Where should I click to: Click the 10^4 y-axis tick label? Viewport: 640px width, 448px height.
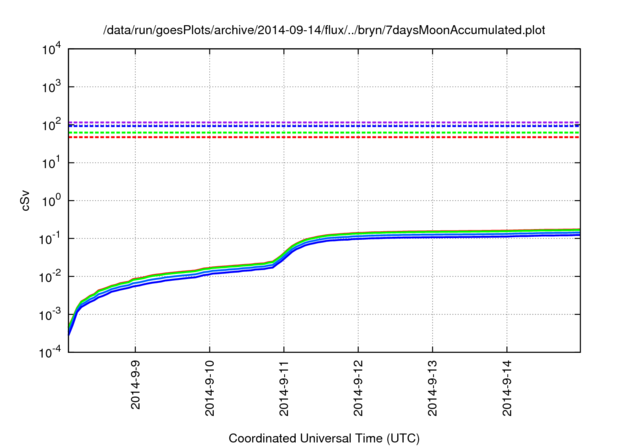tap(52, 49)
